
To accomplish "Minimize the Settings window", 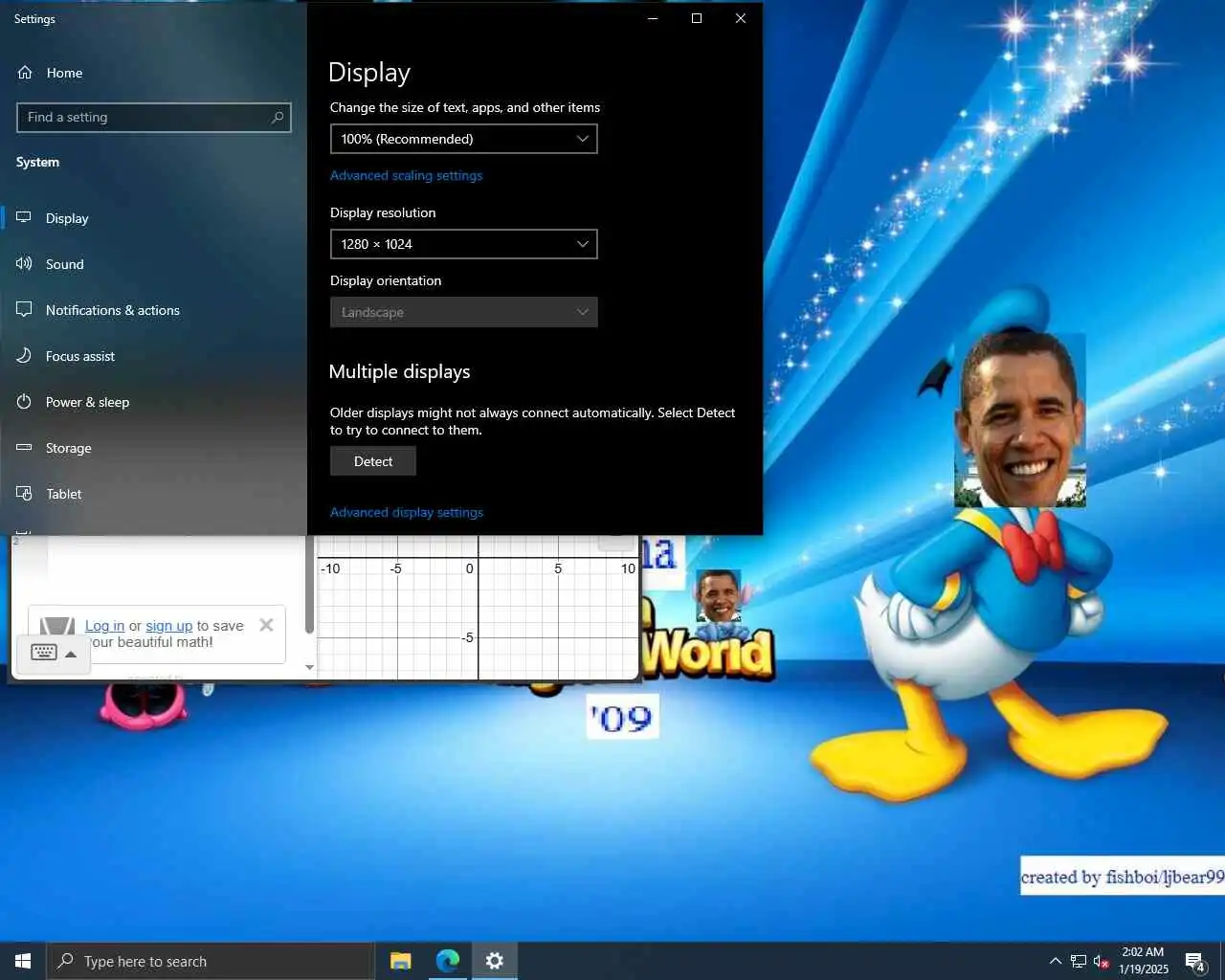I will coord(653,18).
